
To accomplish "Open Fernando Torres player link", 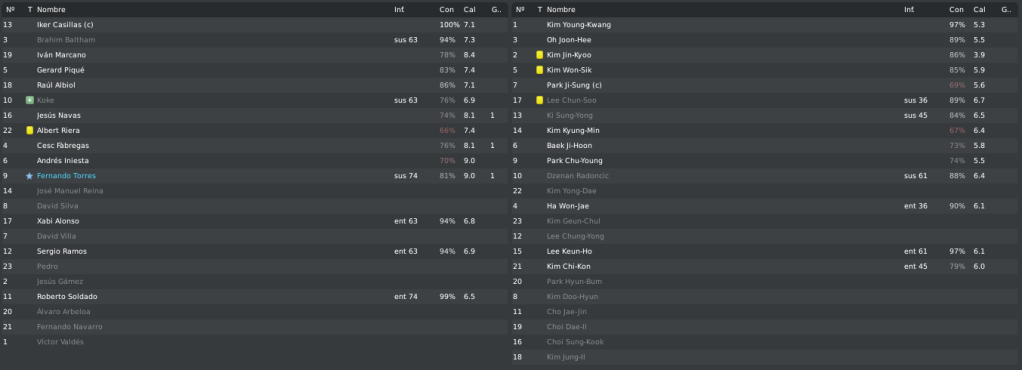I will pos(66,176).
